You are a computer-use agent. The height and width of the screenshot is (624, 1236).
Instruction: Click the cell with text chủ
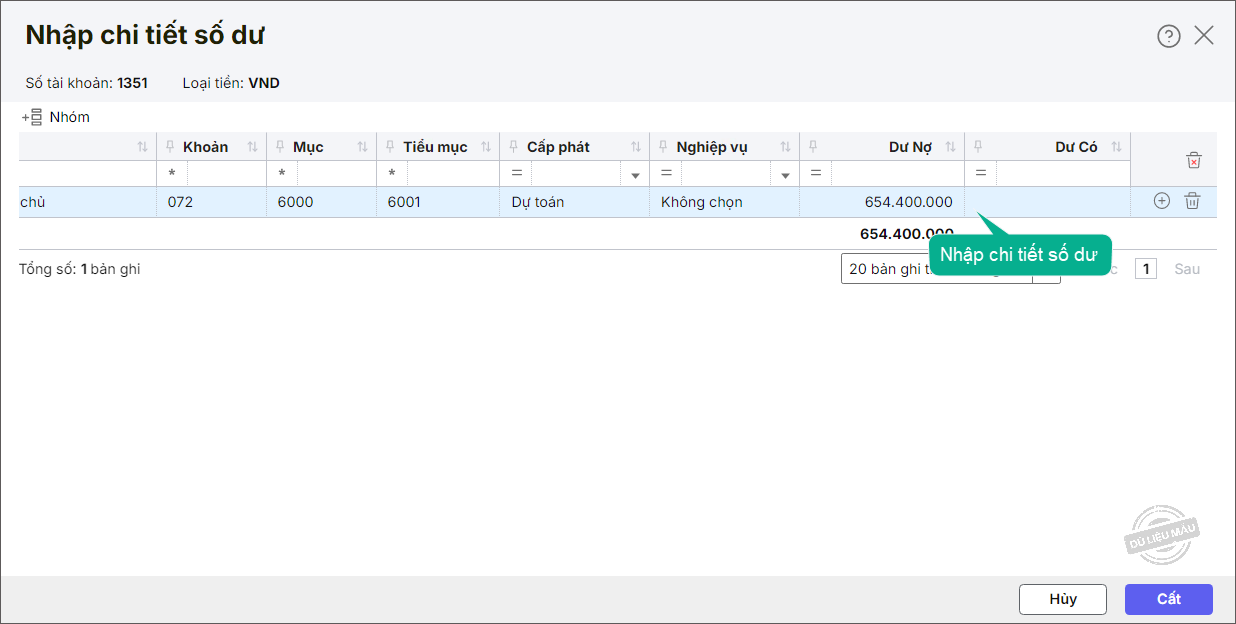(x=88, y=202)
